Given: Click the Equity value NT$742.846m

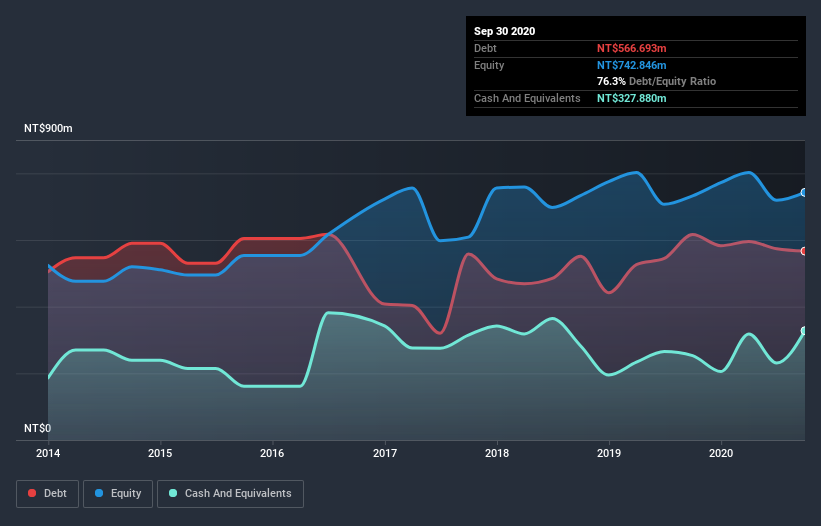Looking at the screenshot, I should point(631,65).
